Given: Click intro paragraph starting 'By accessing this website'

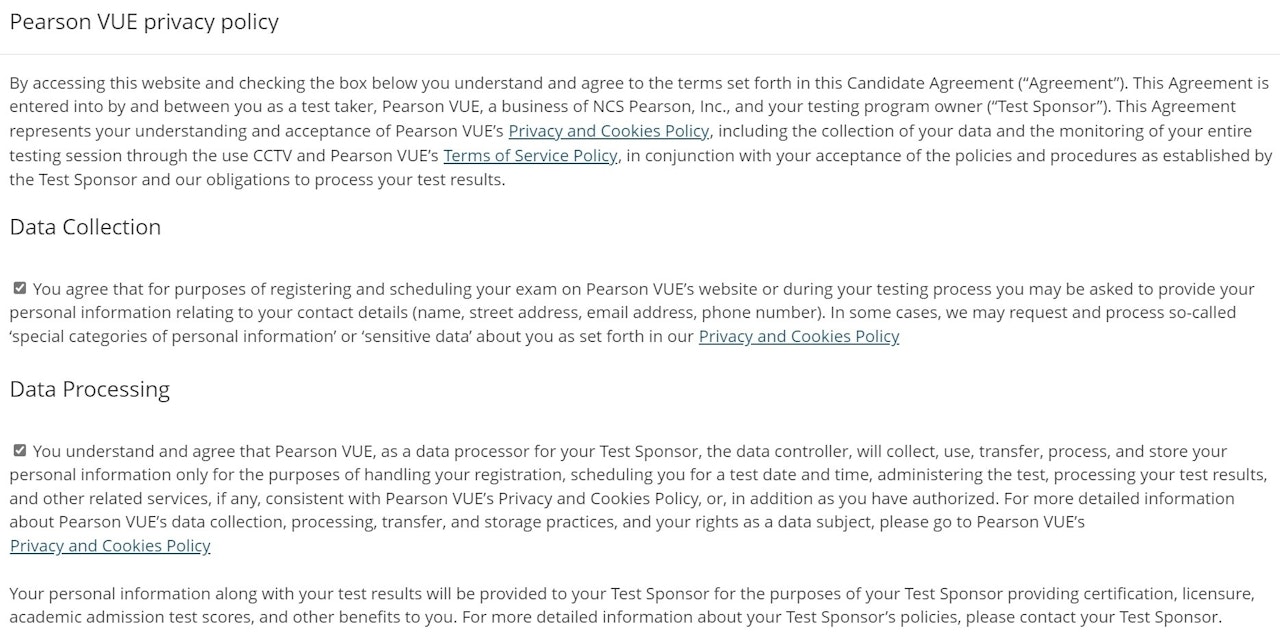Looking at the screenshot, I should coord(300,83).
